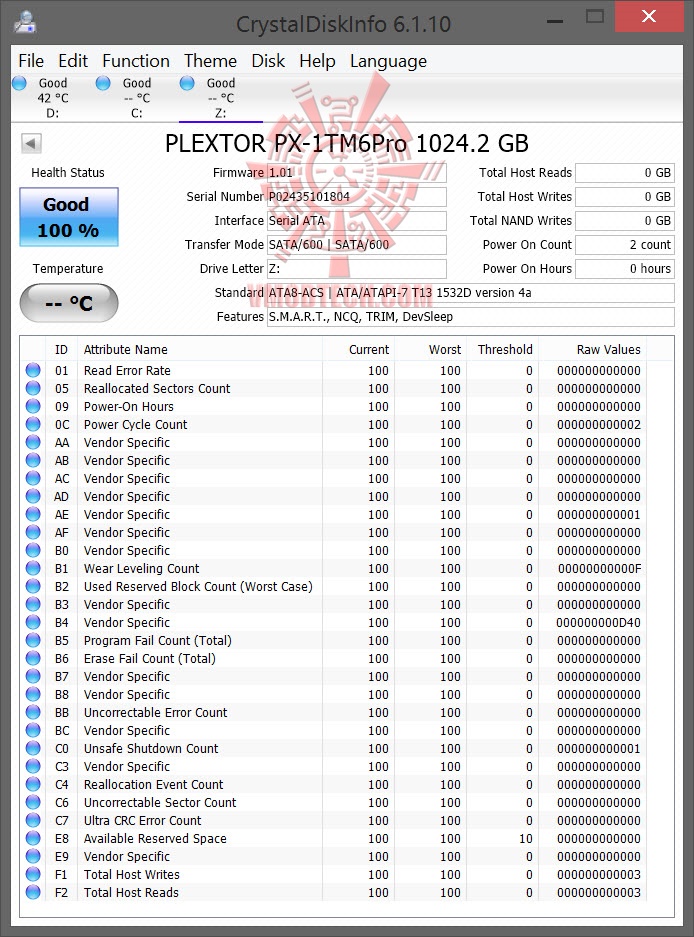Select raw value 000000000D40 in B4 row
Viewport: 694px width, 937px height.
point(598,623)
